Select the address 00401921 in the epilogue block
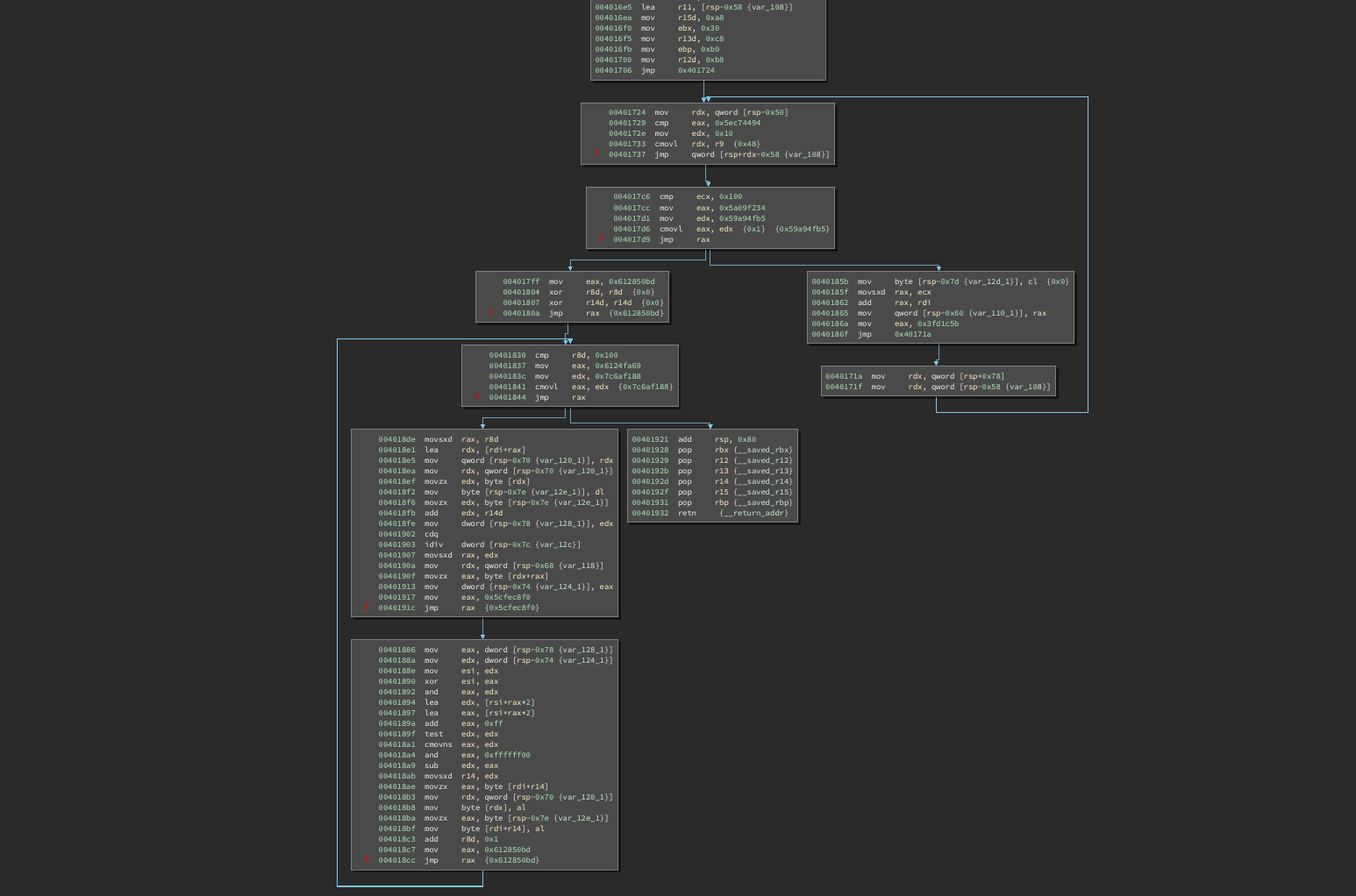 [650, 439]
